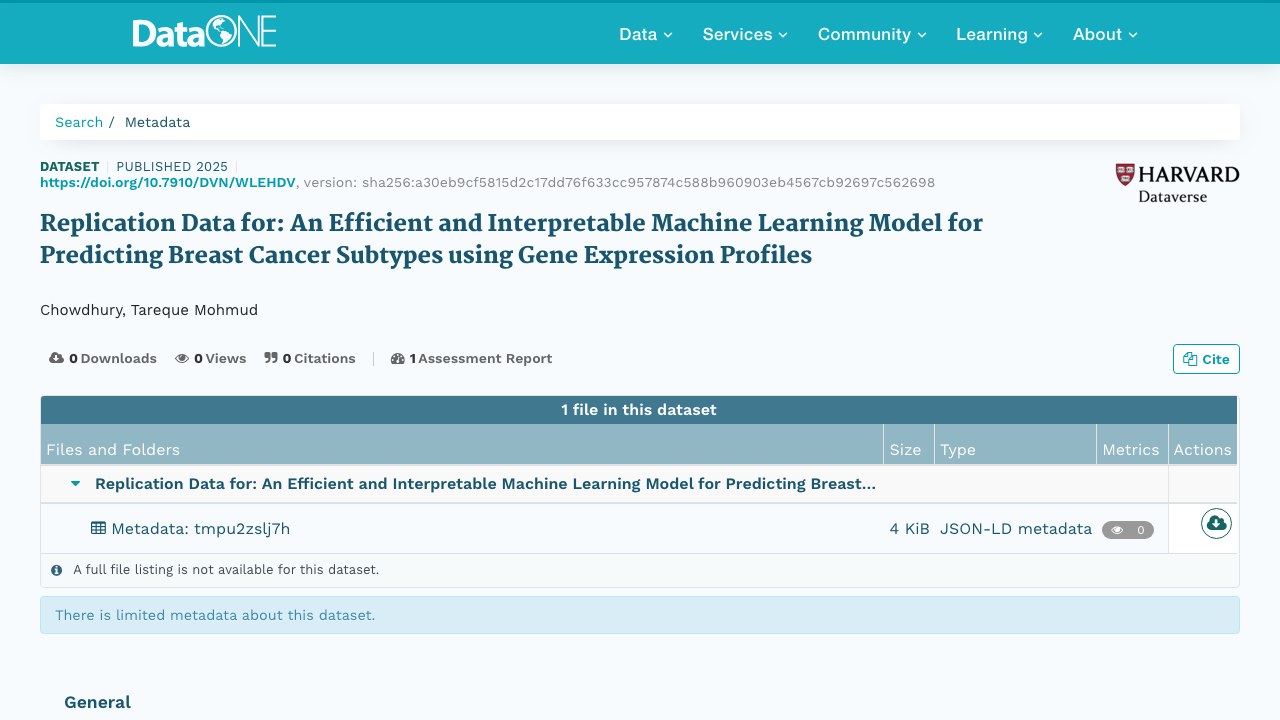The image size is (1280, 720).
Task: Collapse the Replication Data folder row
Action: (75, 484)
